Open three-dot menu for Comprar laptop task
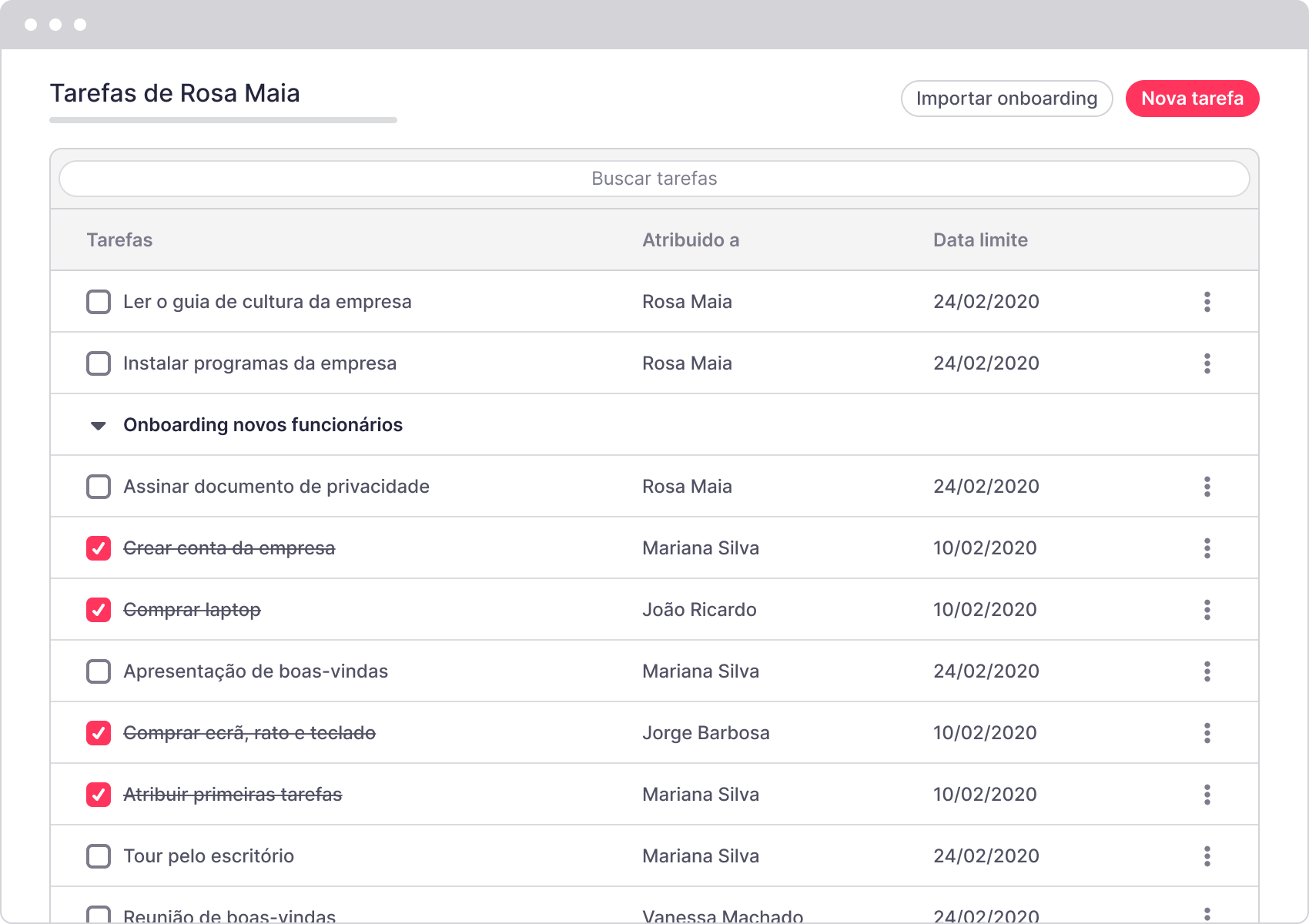 tap(1207, 610)
